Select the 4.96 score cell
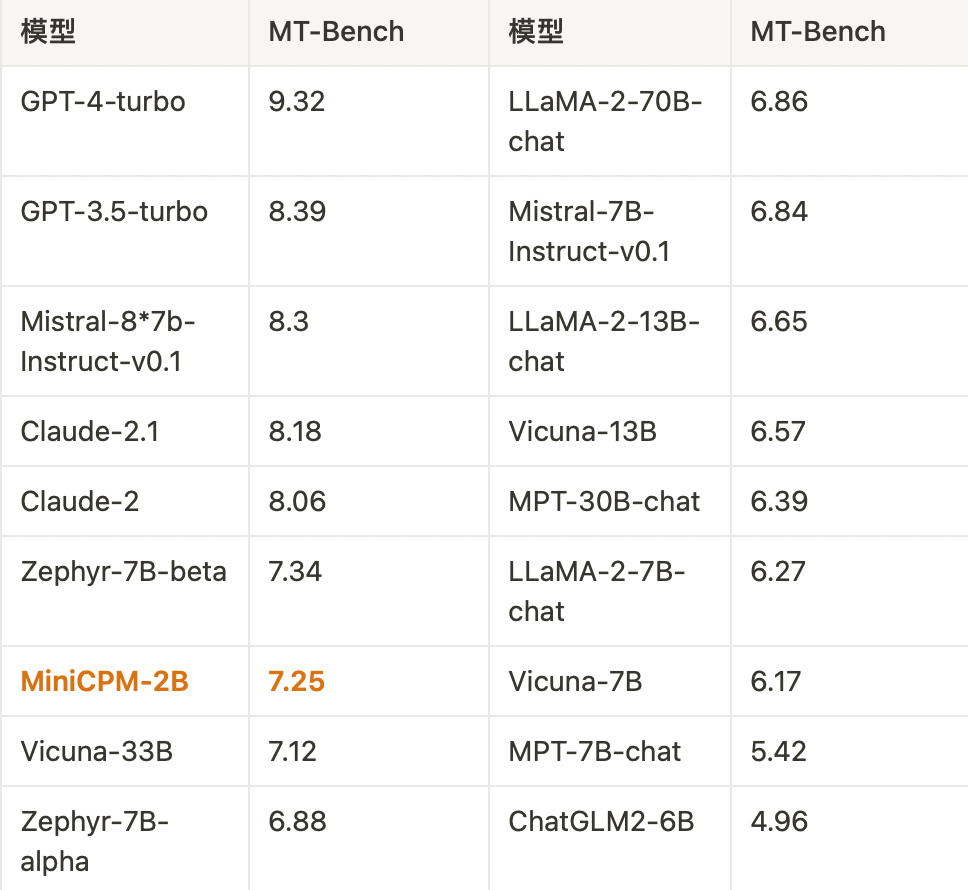The width and height of the screenshot is (968, 890). pos(779,821)
